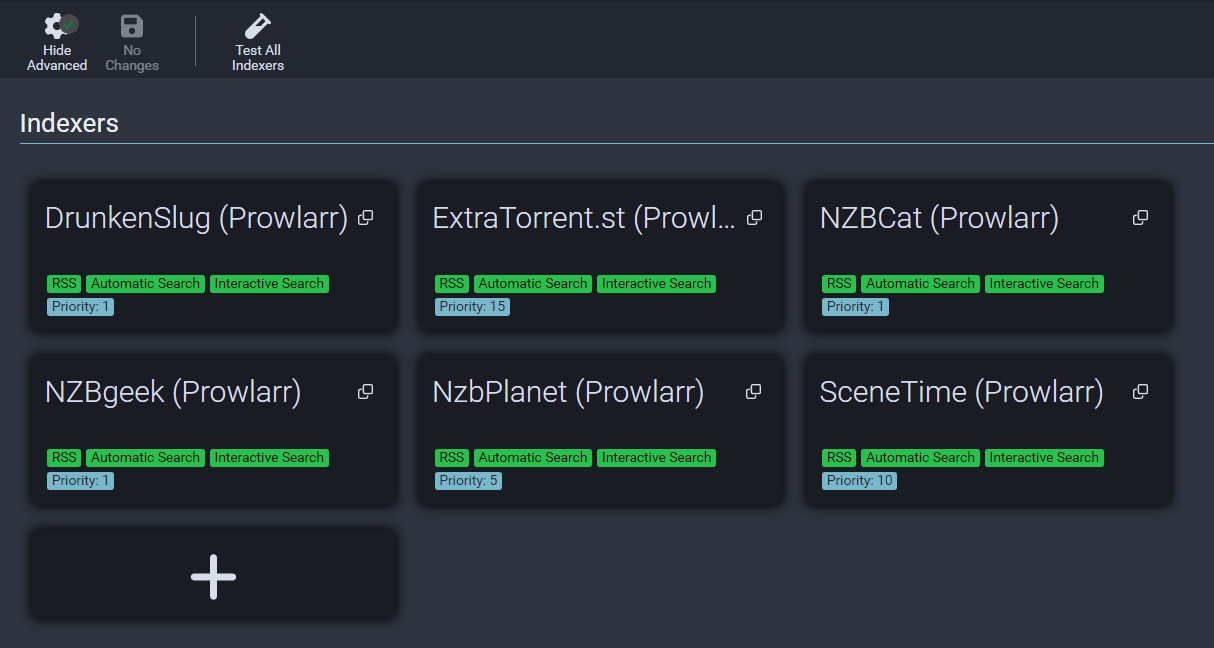Clone the SceneTime indexer

[1140, 392]
